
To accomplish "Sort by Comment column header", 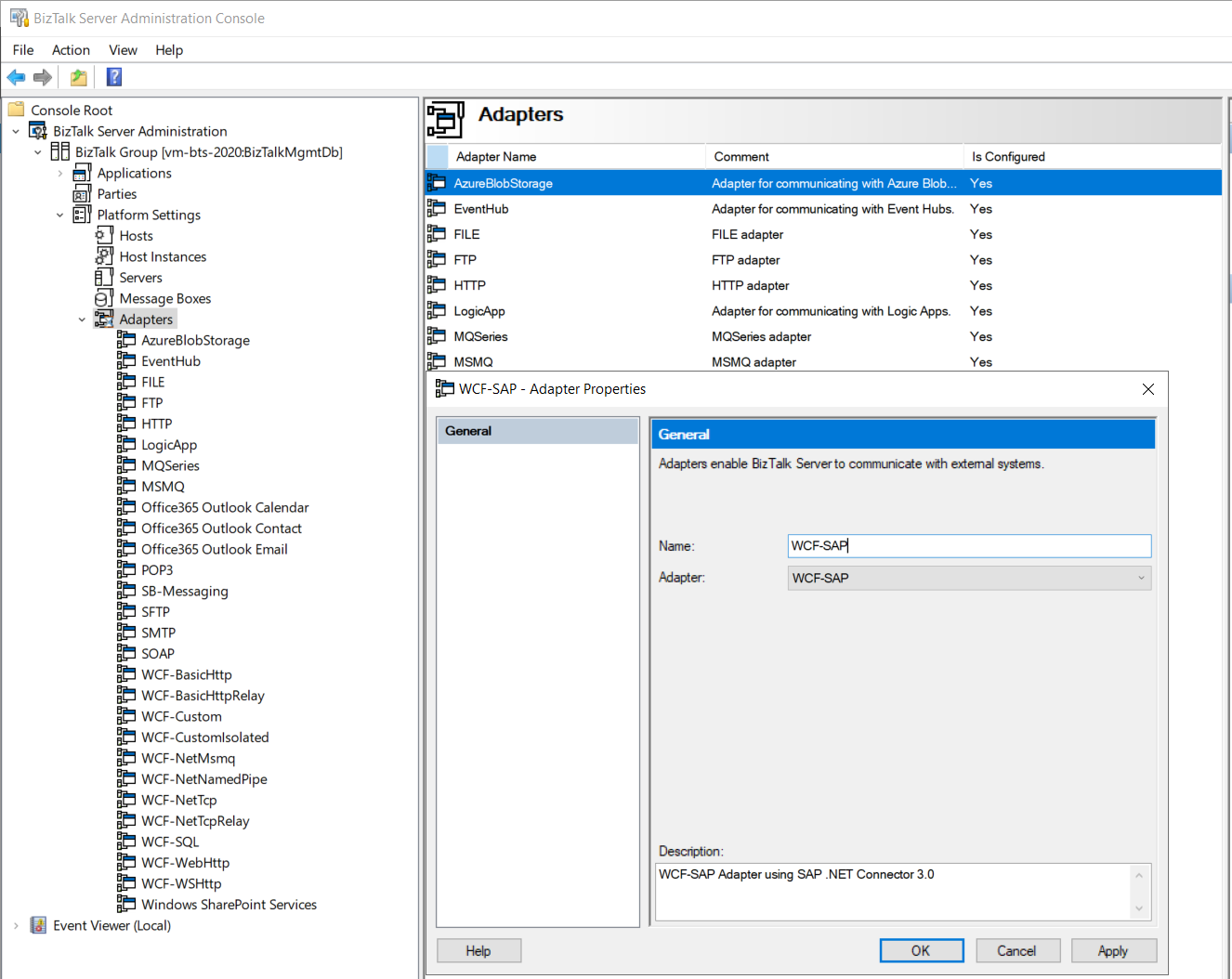I will (834, 156).
